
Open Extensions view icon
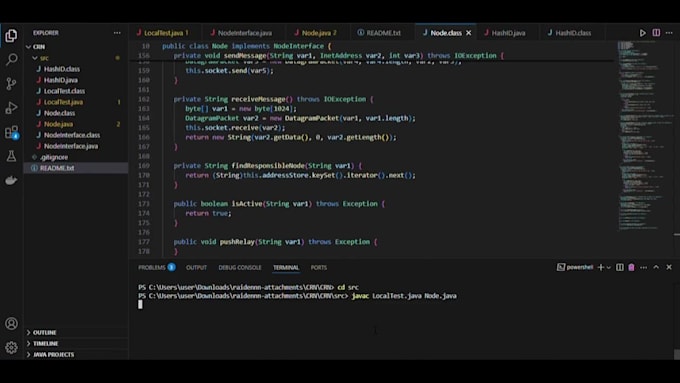click(11, 132)
